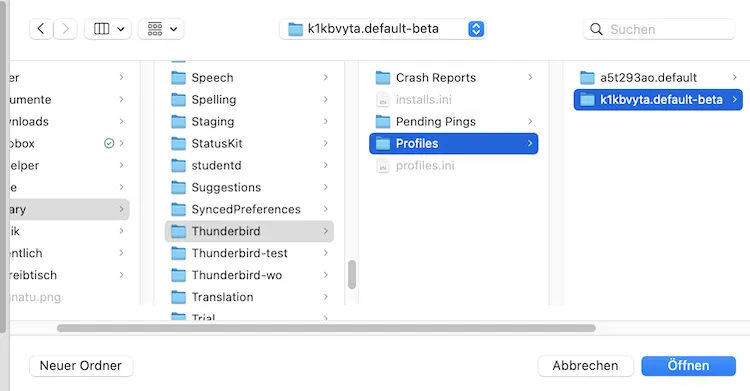Screen dimensions: 750x391
Task: Click the Suchen search field
Action: [x=659, y=29]
